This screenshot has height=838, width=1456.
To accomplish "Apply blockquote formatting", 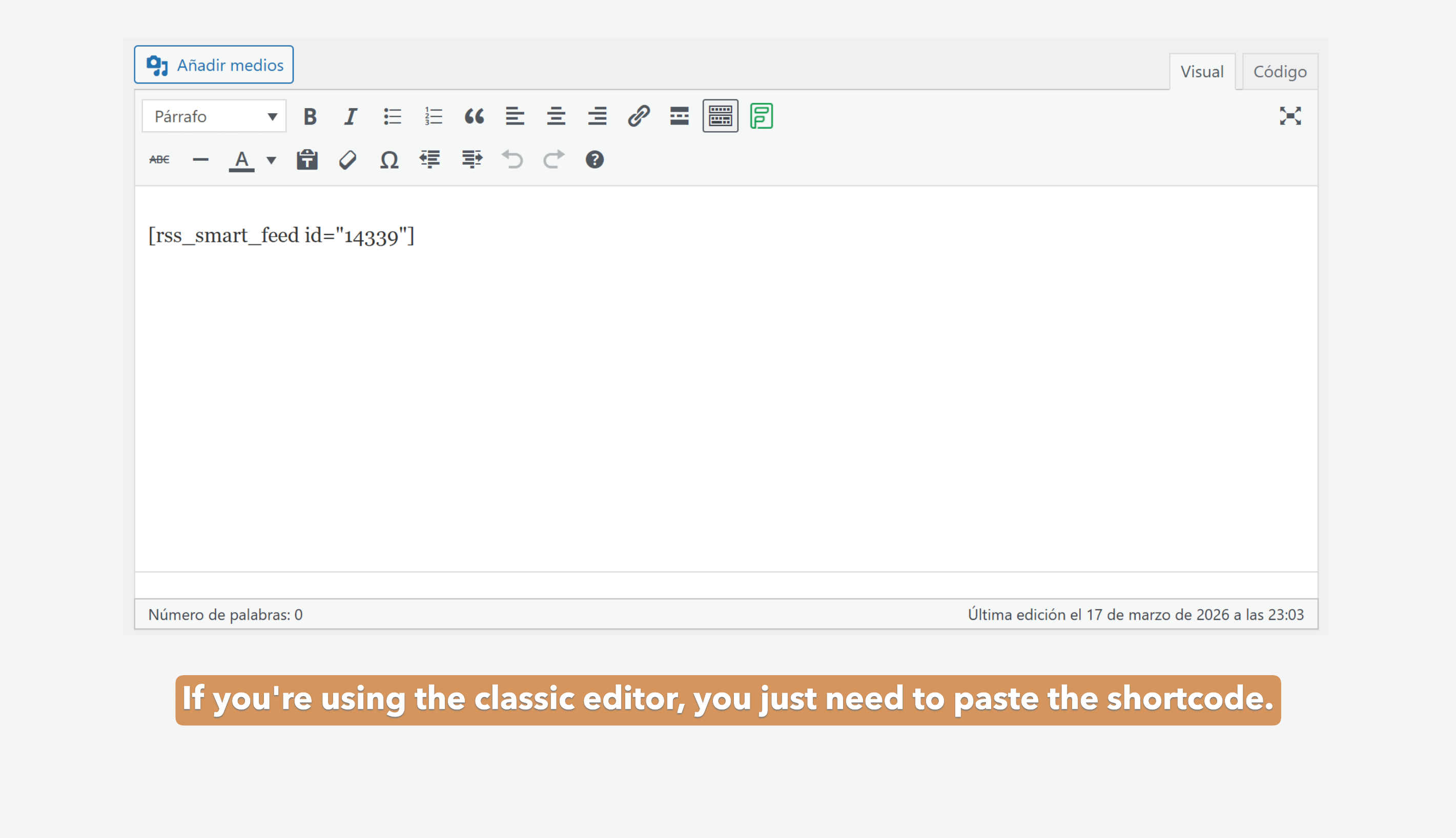I will [474, 116].
